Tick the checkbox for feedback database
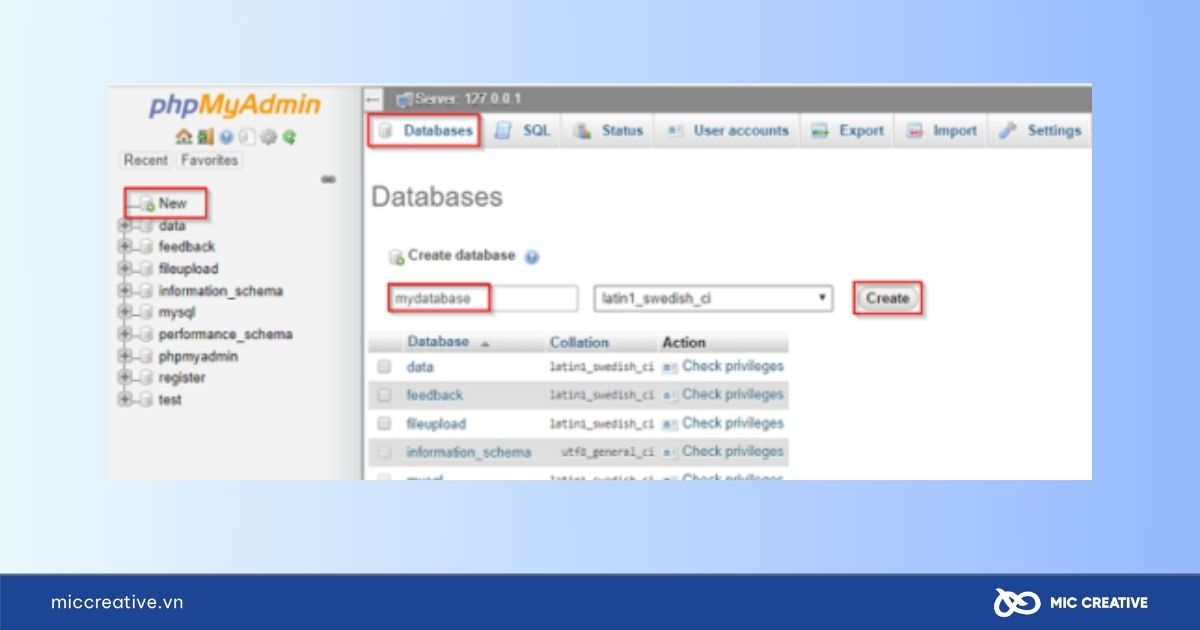This screenshot has height=630, width=1200. click(x=384, y=395)
